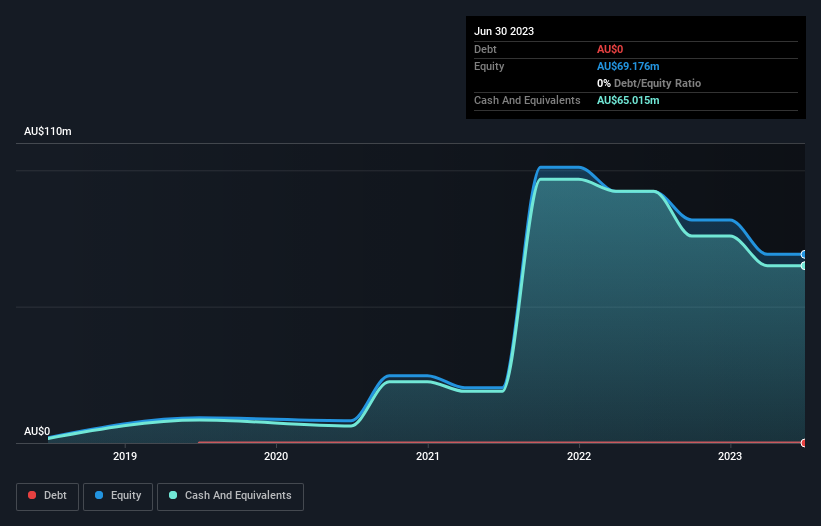The height and width of the screenshot is (526, 821).
Task: Click the red Debt legend dot
Action: pos(32,495)
